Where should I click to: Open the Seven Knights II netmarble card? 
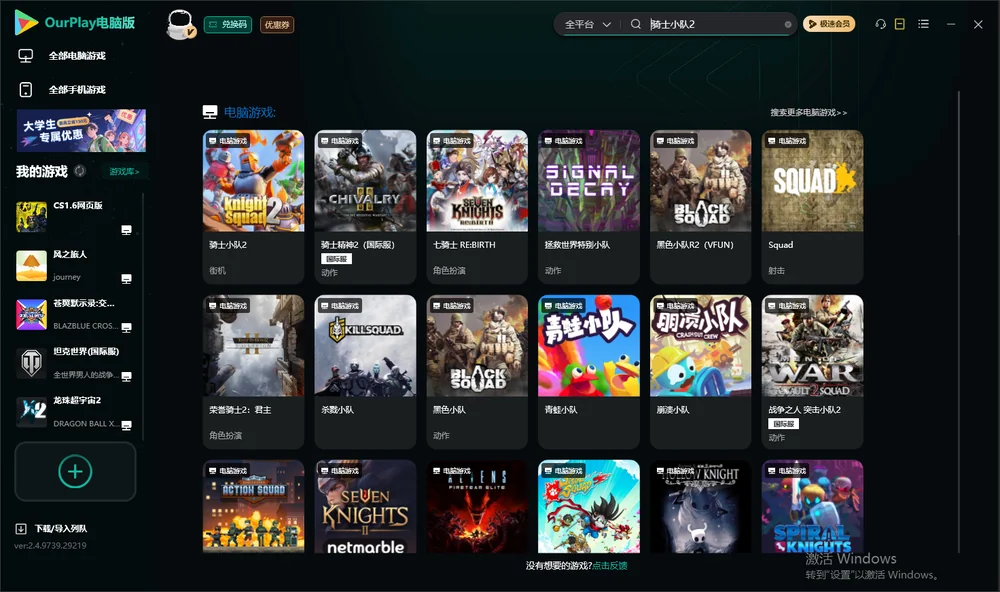tap(365, 507)
